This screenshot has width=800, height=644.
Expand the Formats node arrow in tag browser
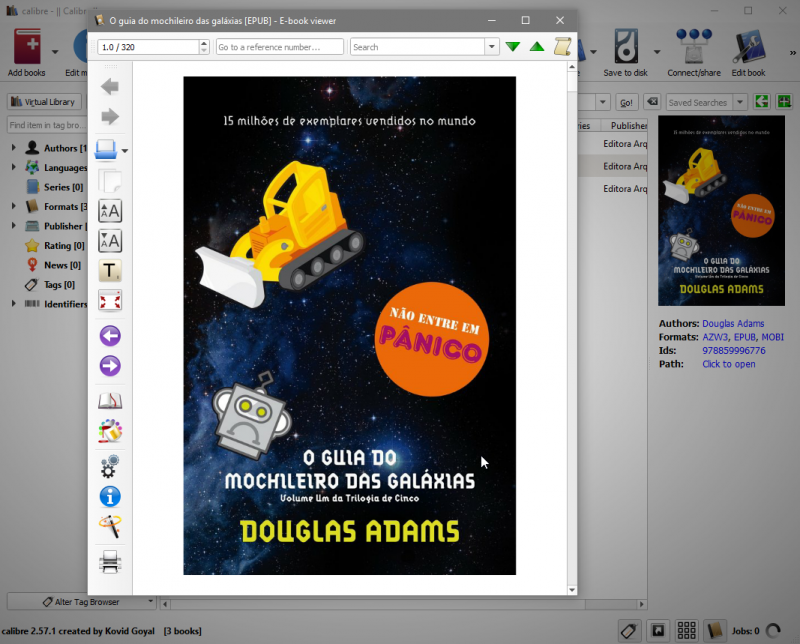pyautogui.click(x=14, y=206)
